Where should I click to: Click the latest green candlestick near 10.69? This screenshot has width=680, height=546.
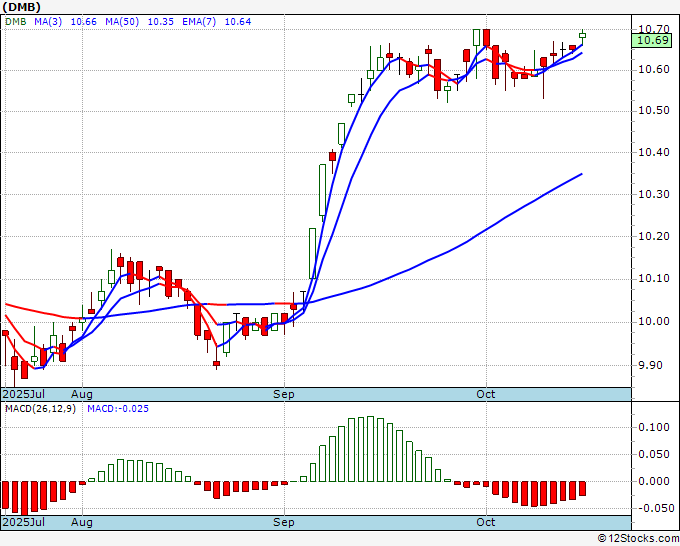[x=582, y=37]
